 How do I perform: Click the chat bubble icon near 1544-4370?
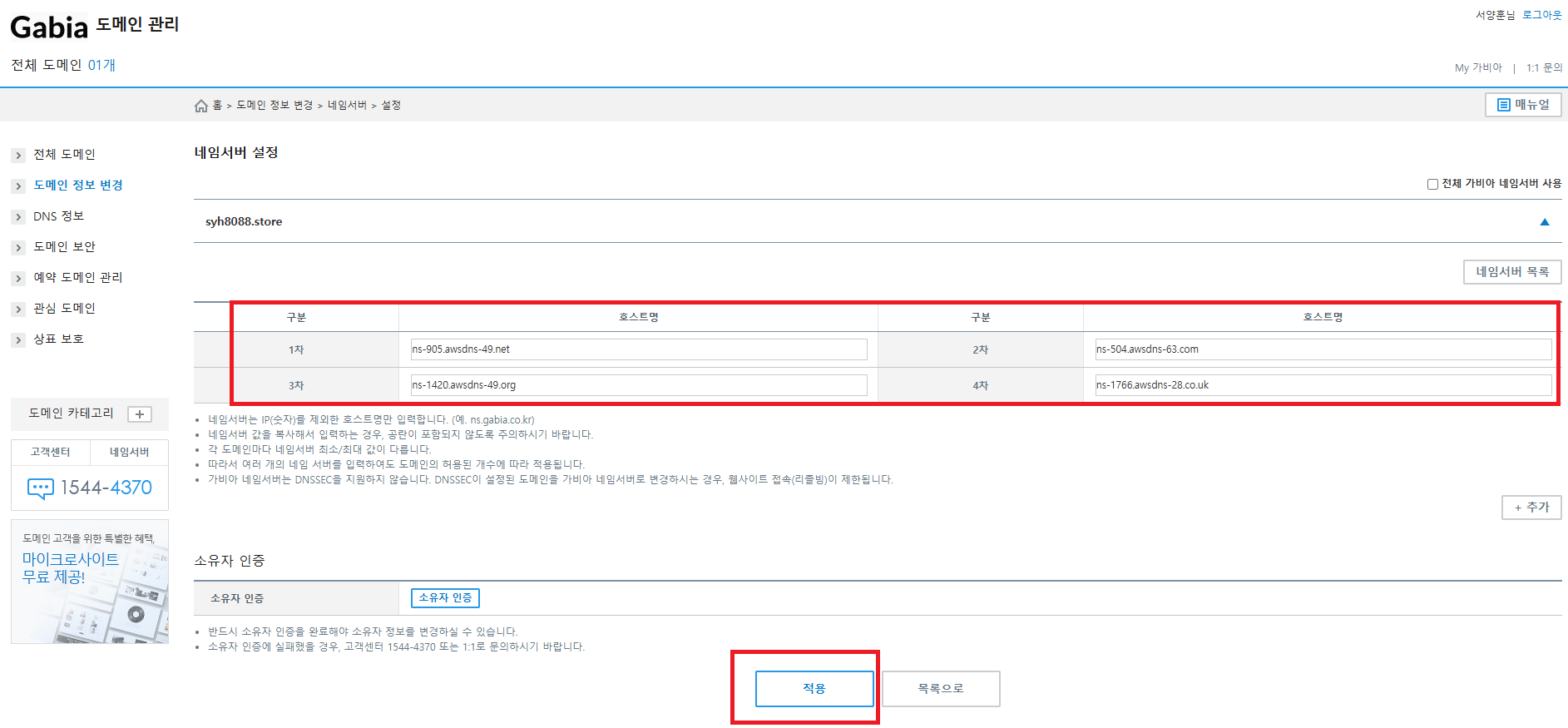[x=41, y=488]
